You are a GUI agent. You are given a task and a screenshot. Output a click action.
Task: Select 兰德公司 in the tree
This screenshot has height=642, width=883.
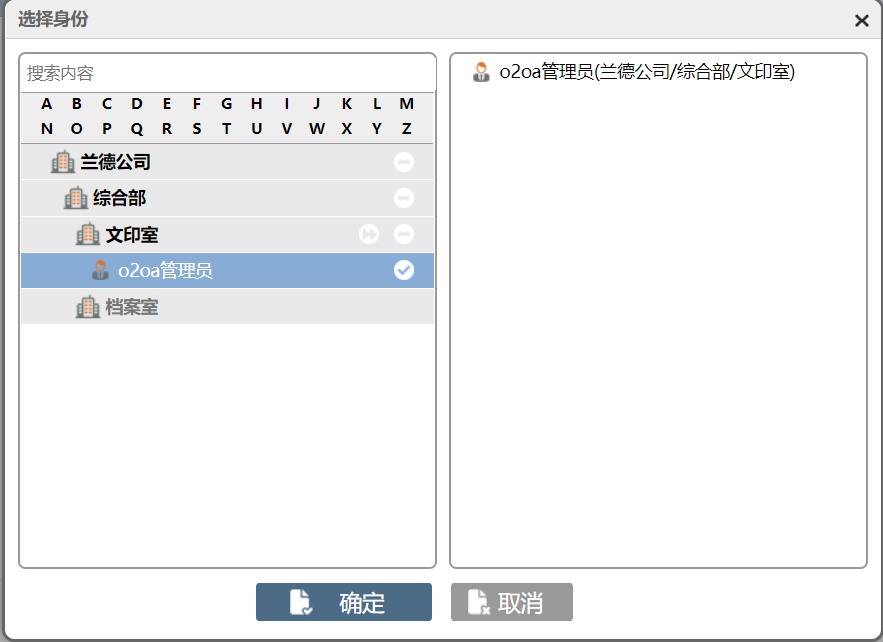point(228,162)
